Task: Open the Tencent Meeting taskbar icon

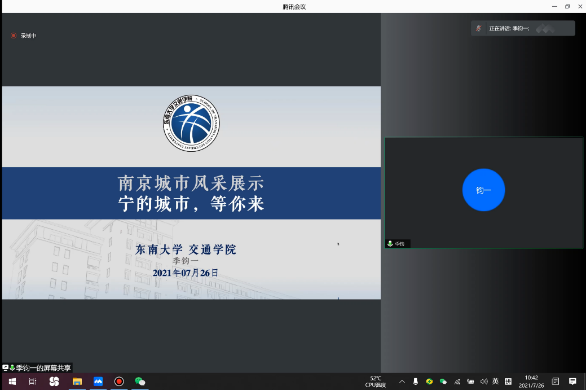Action: tap(98, 381)
